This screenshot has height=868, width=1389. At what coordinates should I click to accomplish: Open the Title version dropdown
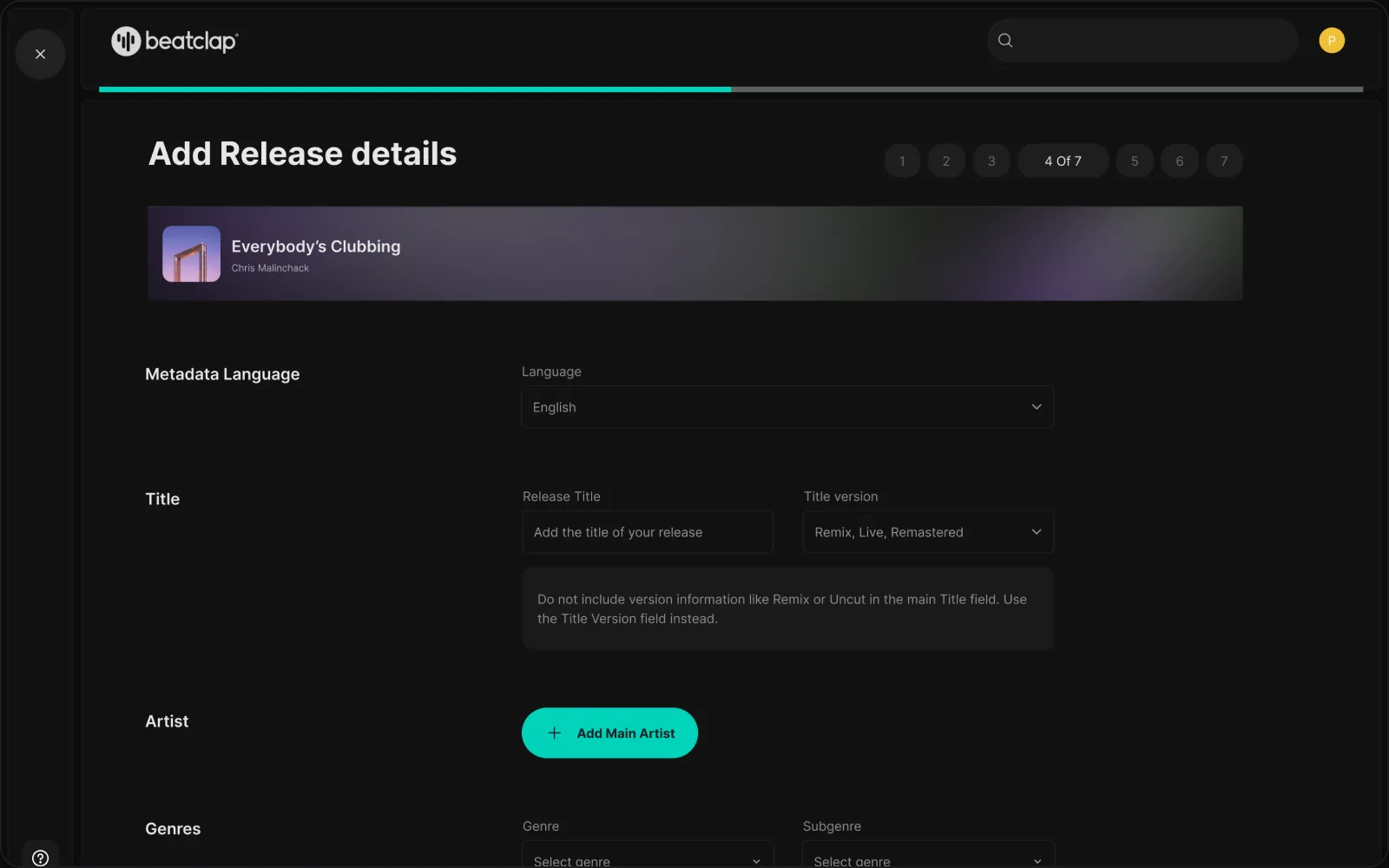tap(928, 532)
